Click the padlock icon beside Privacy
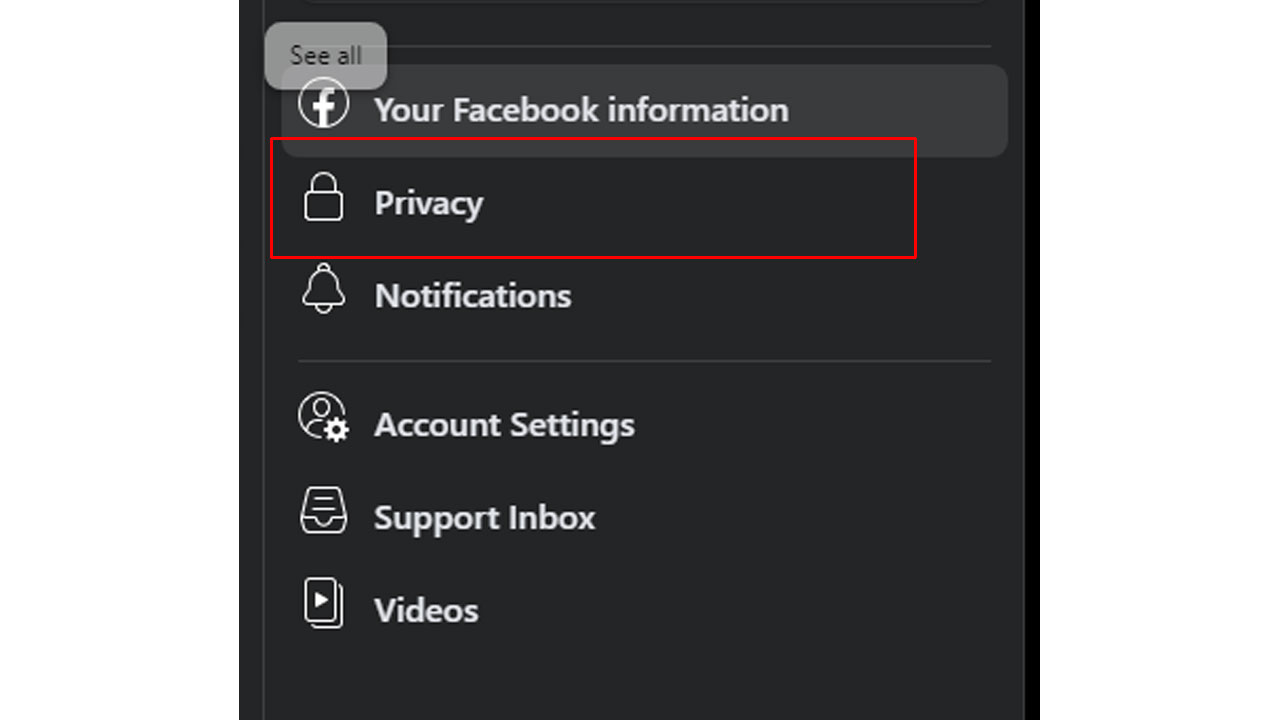The image size is (1280, 720). point(323,197)
